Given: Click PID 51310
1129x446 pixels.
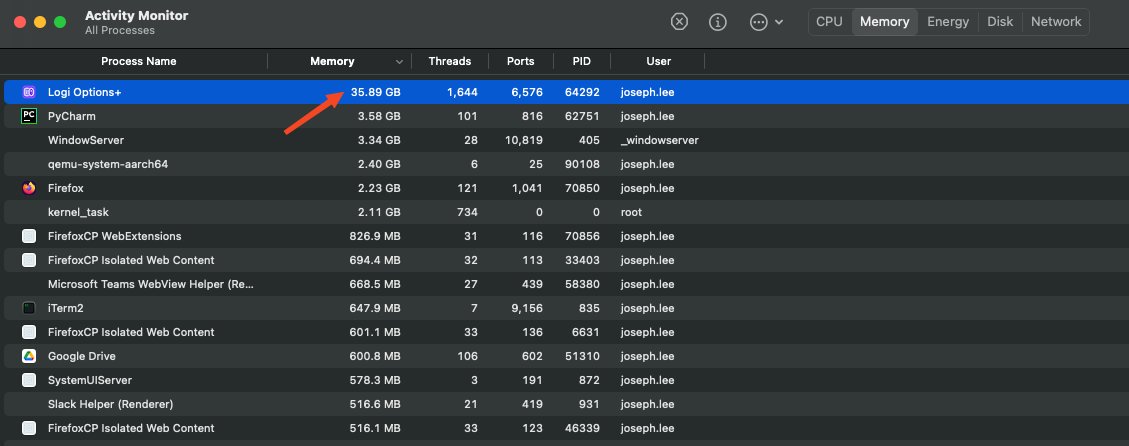Looking at the screenshot, I should click(583, 356).
